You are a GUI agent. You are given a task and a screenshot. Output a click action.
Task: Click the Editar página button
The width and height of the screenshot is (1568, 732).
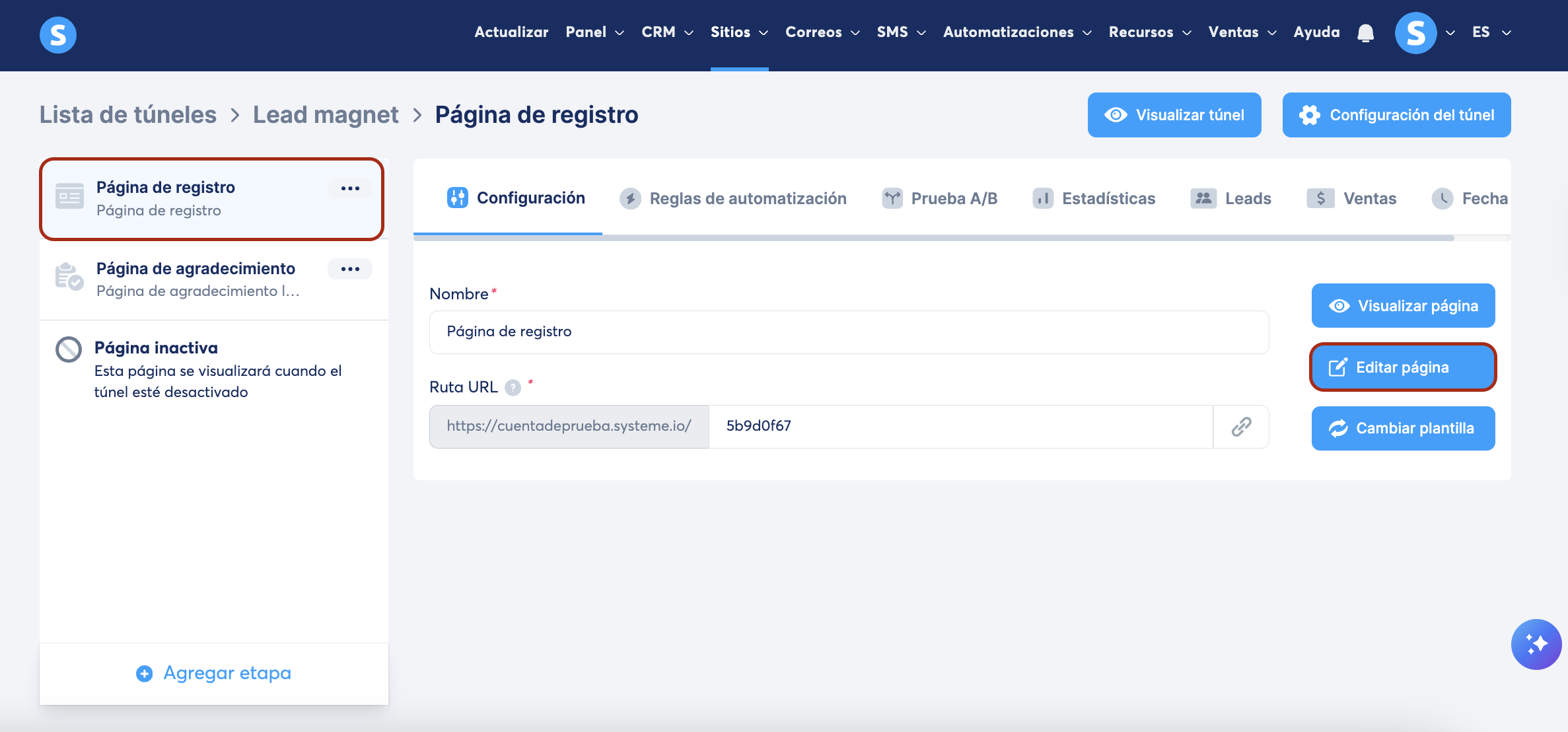tap(1402, 367)
